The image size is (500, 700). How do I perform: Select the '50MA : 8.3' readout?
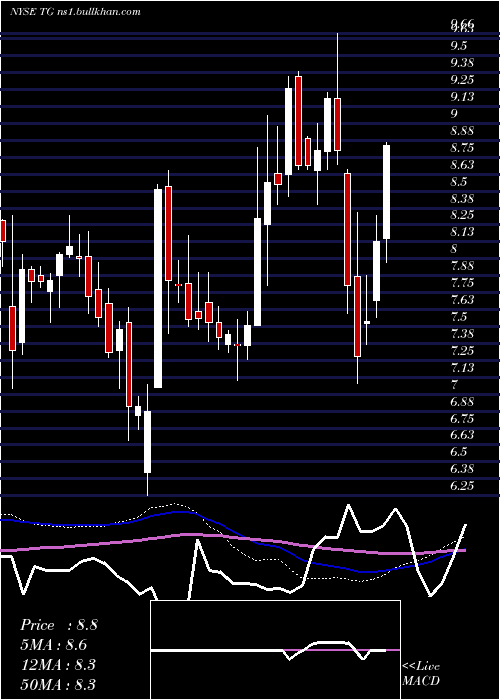pos(58,684)
